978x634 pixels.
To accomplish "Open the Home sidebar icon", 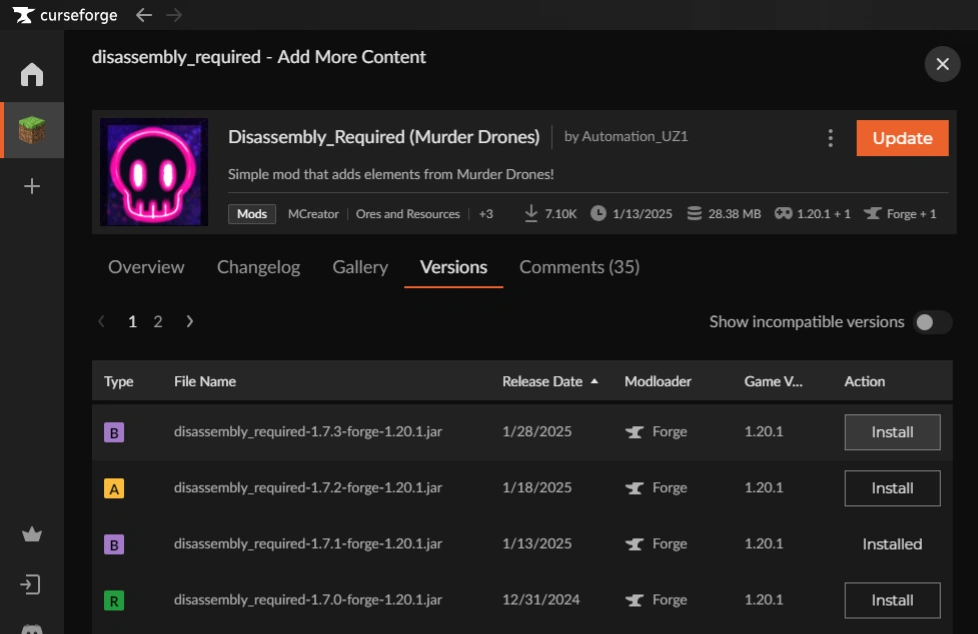I will click(32, 74).
